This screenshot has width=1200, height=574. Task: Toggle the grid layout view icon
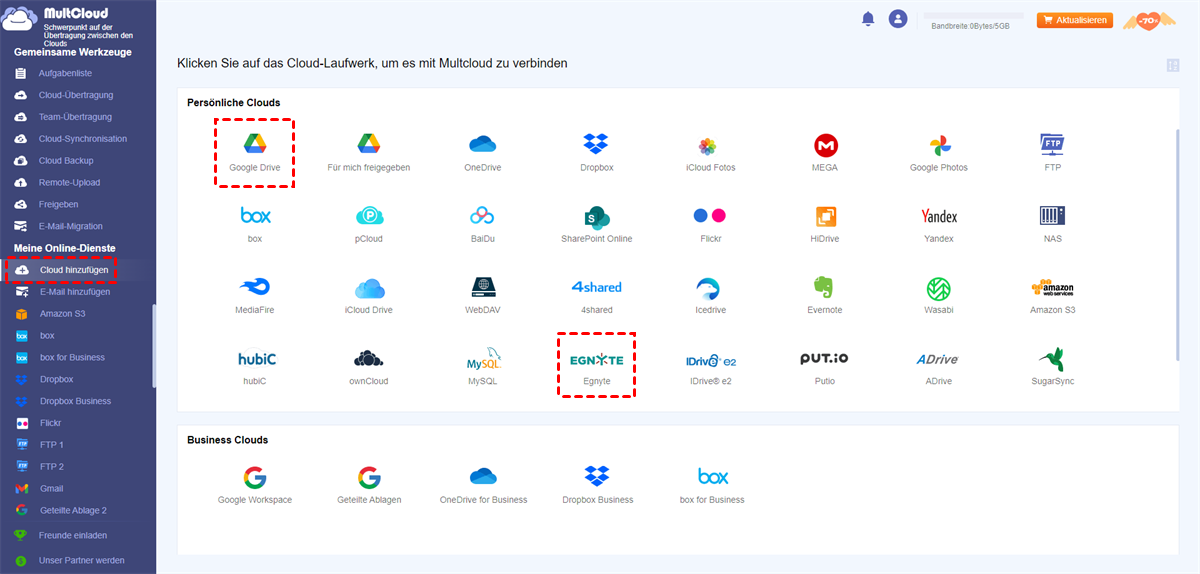[x=1173, y=65]
